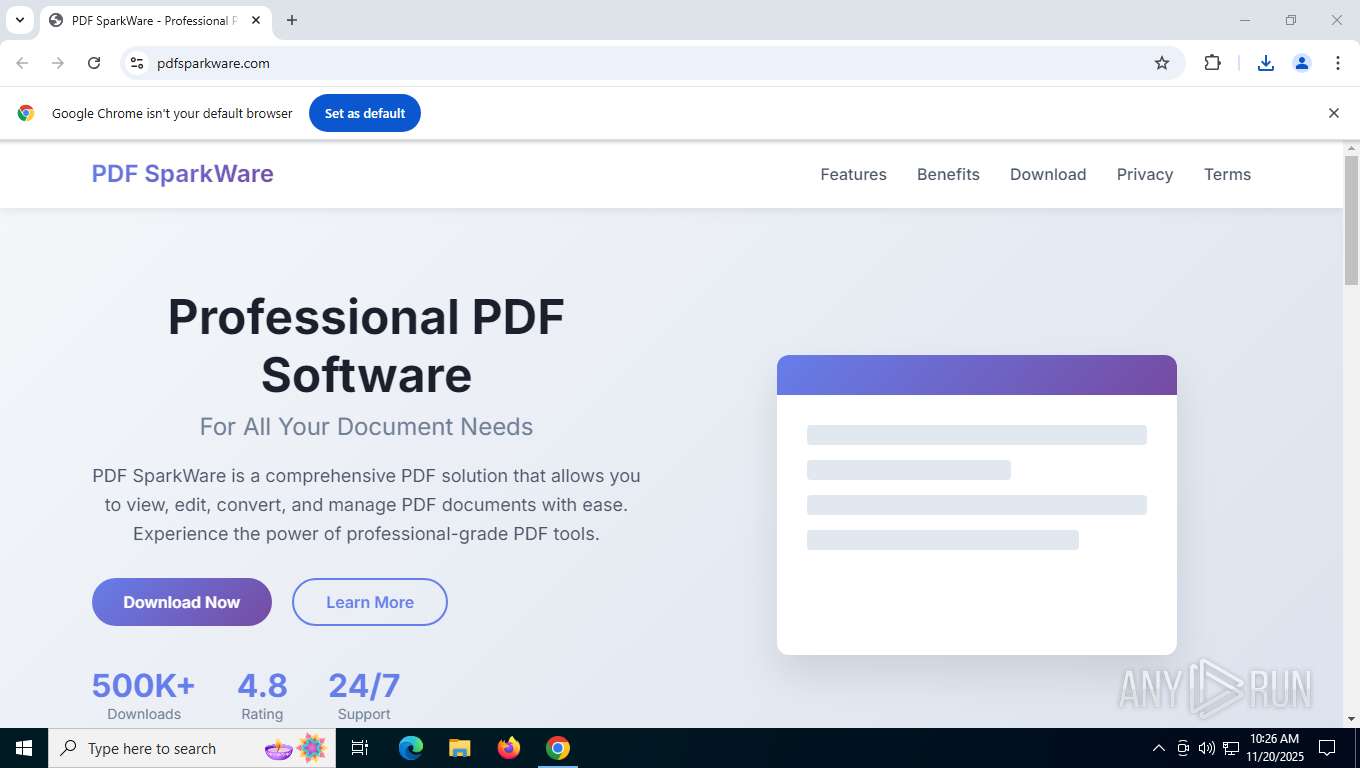Click the For All Your Document Needs subtitle
Screen dimensions: 1360x768
coord(366,427)
